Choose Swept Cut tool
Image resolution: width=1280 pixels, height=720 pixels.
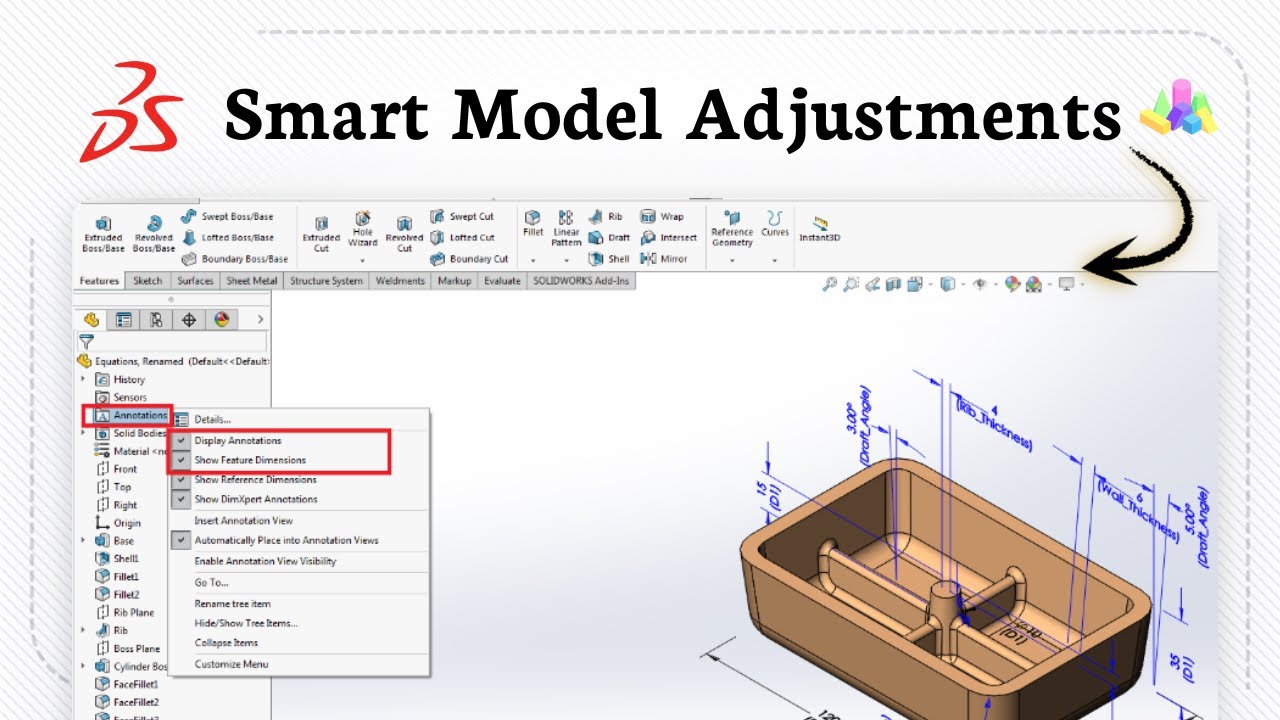tap(462, 216)
